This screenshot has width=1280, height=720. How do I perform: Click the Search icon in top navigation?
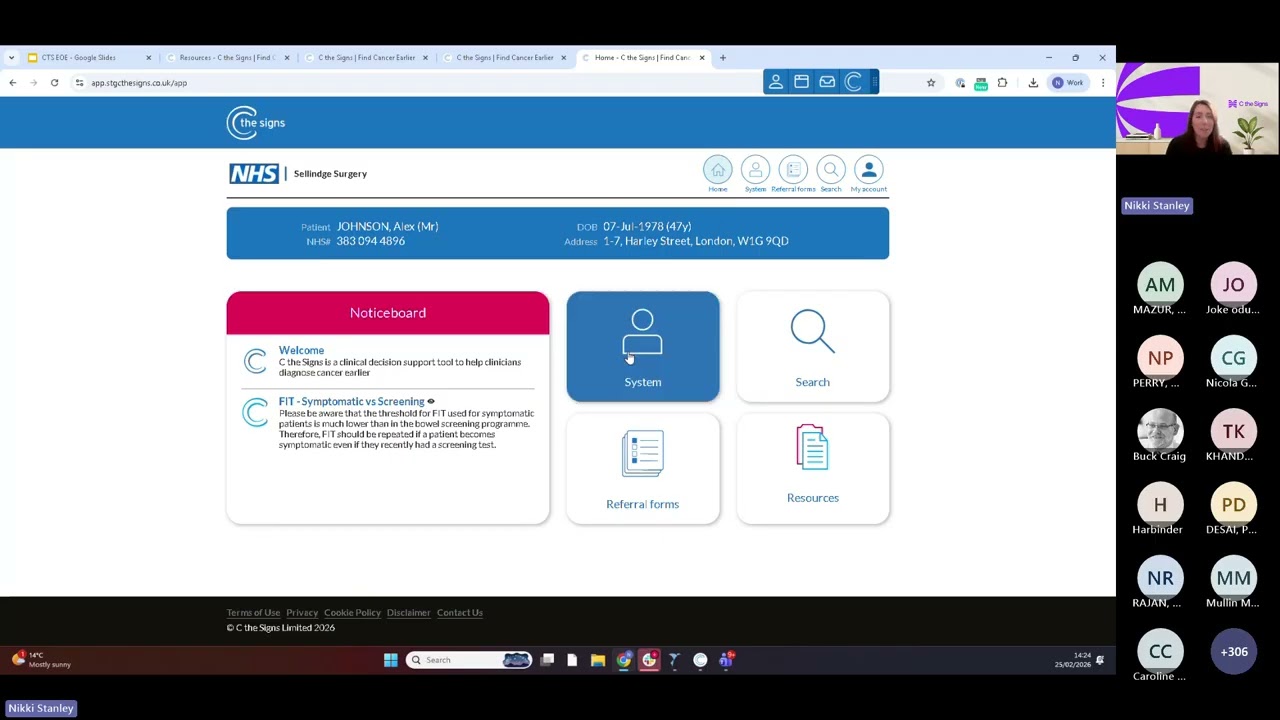point(831,170)
